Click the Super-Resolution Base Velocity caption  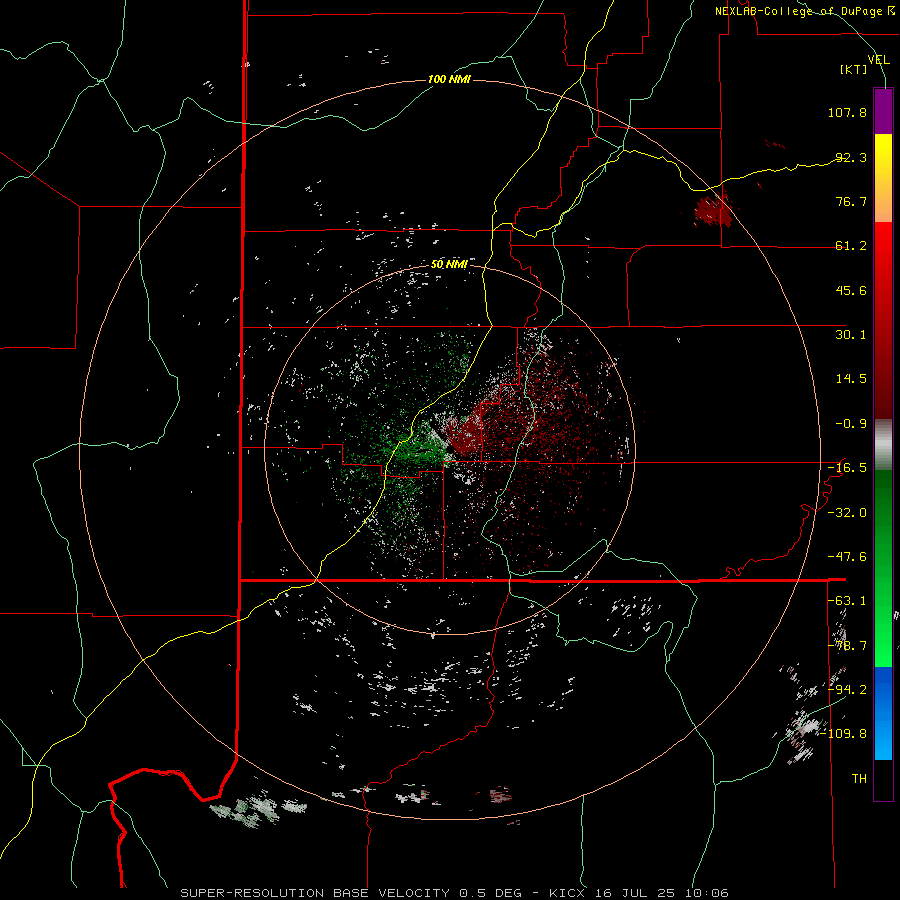click(x=455, y=893)
